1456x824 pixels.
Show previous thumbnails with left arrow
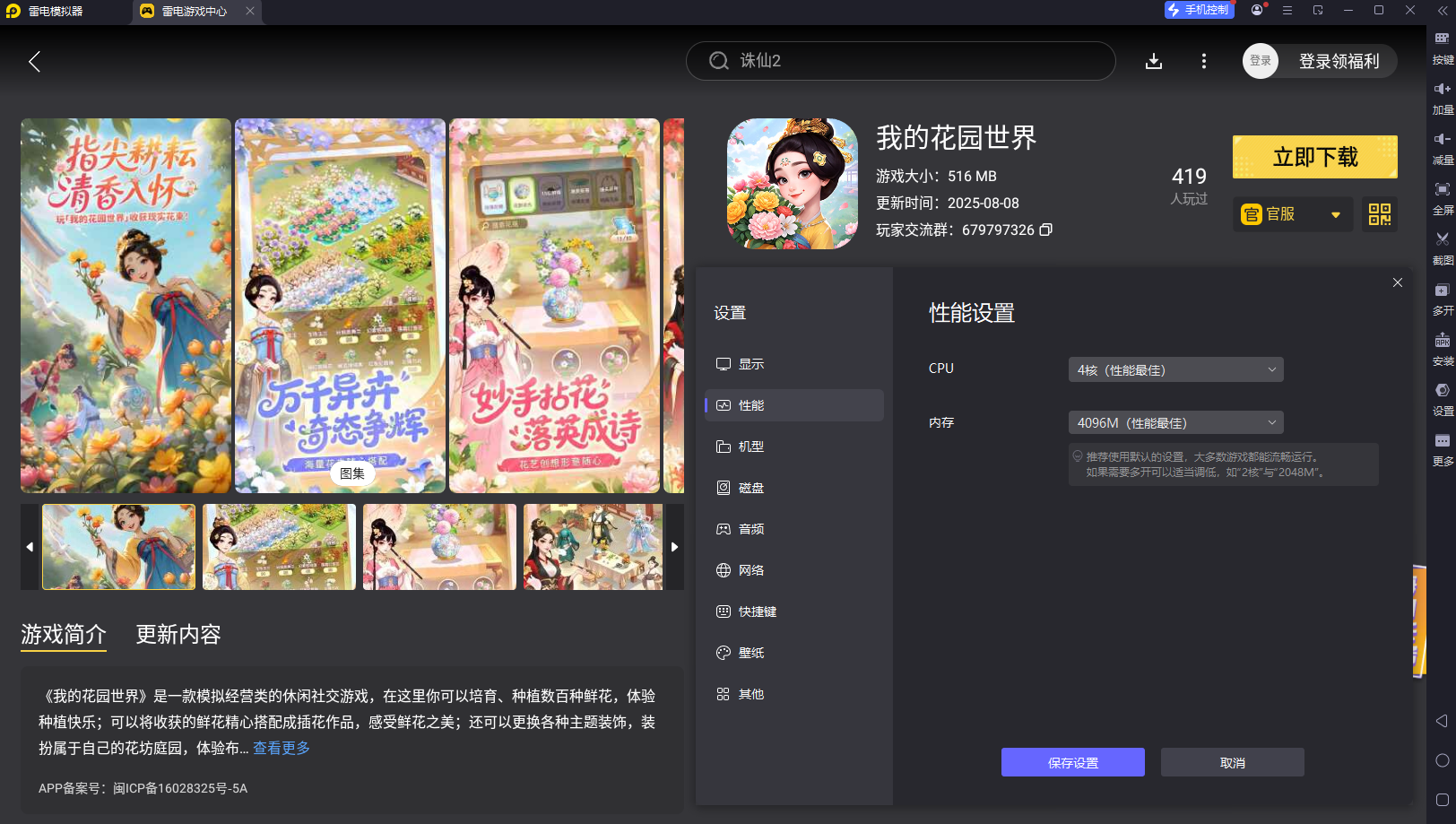[x=30, y=546]
